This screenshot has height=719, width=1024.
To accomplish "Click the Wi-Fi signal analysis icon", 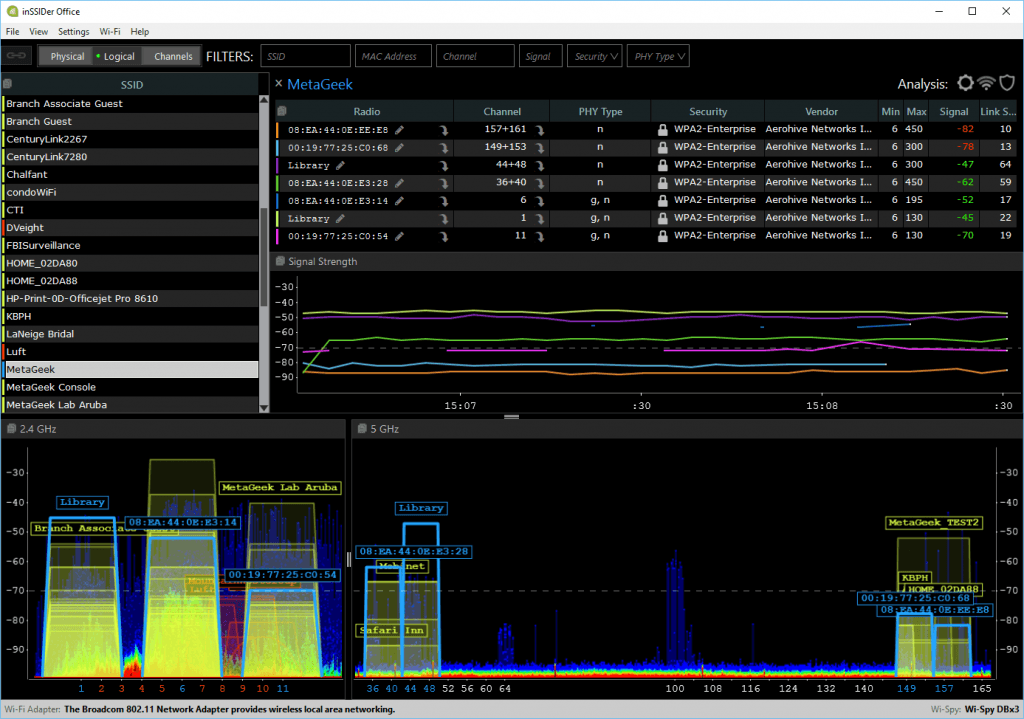I will click(x=987, y=84).
